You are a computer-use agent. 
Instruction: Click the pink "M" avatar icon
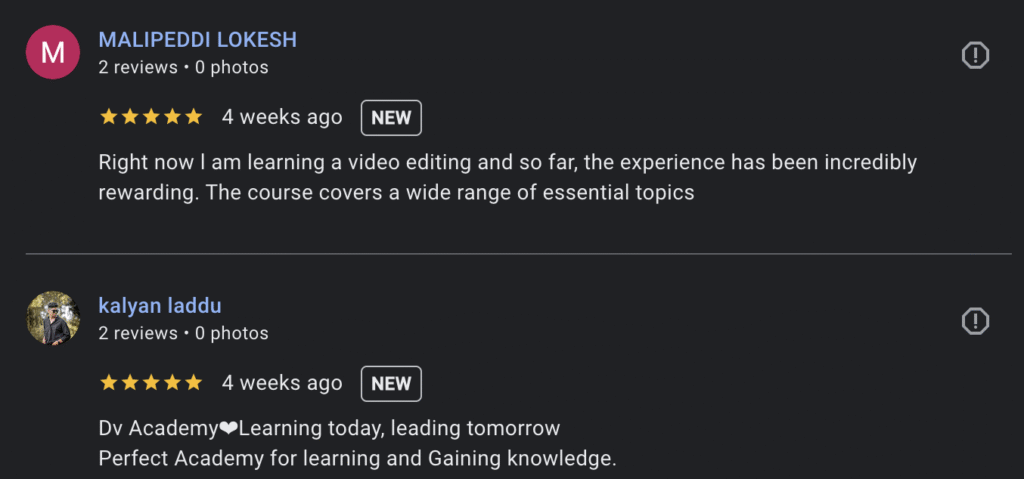point(52,53)
